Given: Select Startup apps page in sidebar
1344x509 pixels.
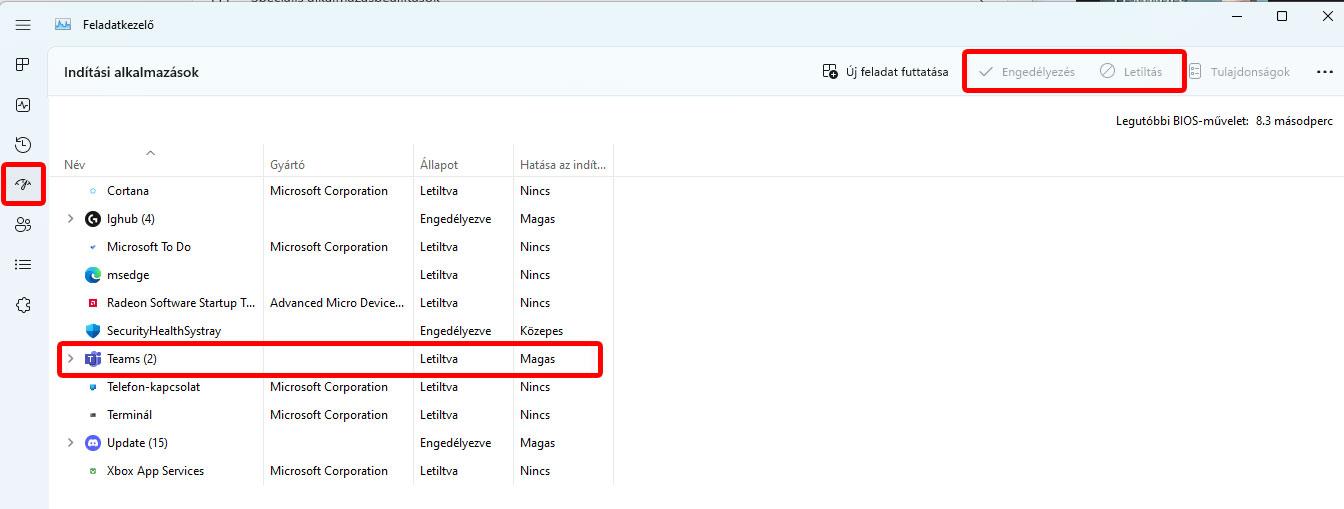Looking at the screenshot, I should pyautogui.click(x=23, y=185).
